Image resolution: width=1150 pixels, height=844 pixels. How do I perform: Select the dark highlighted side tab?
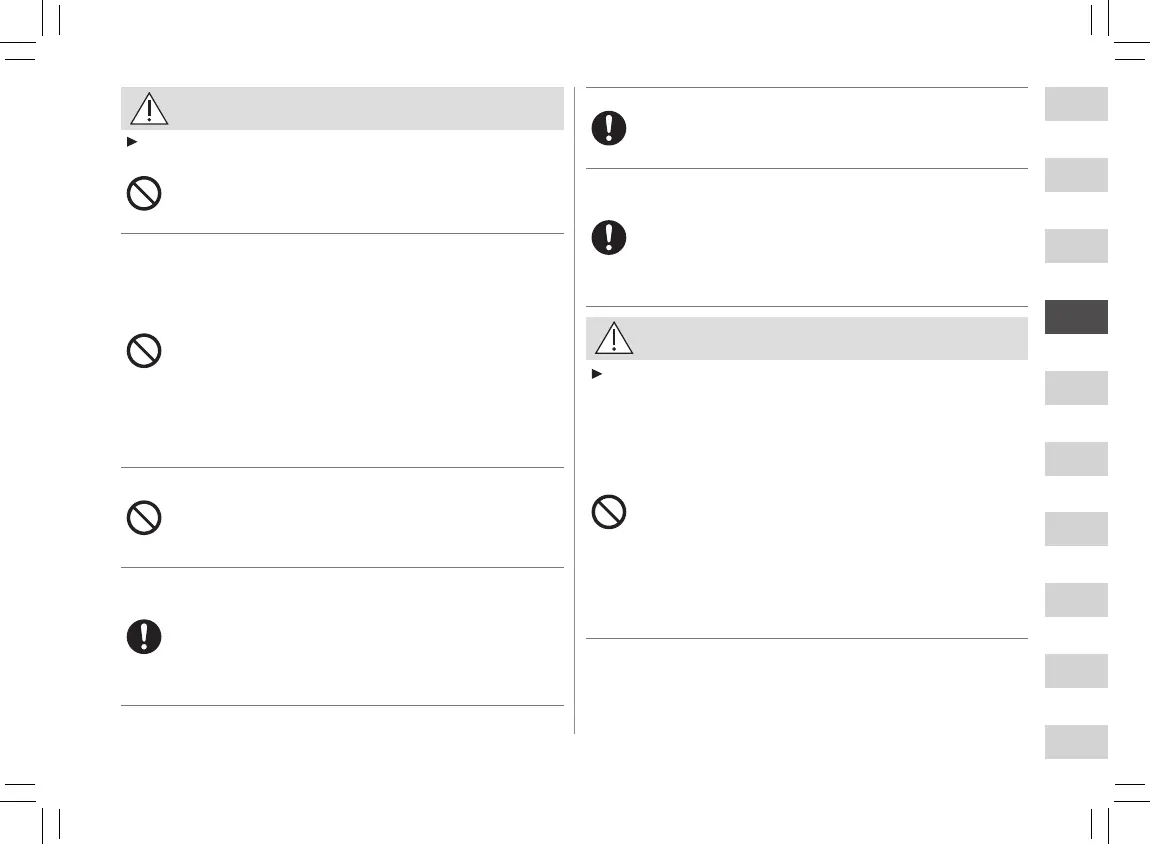[1076, 316]
